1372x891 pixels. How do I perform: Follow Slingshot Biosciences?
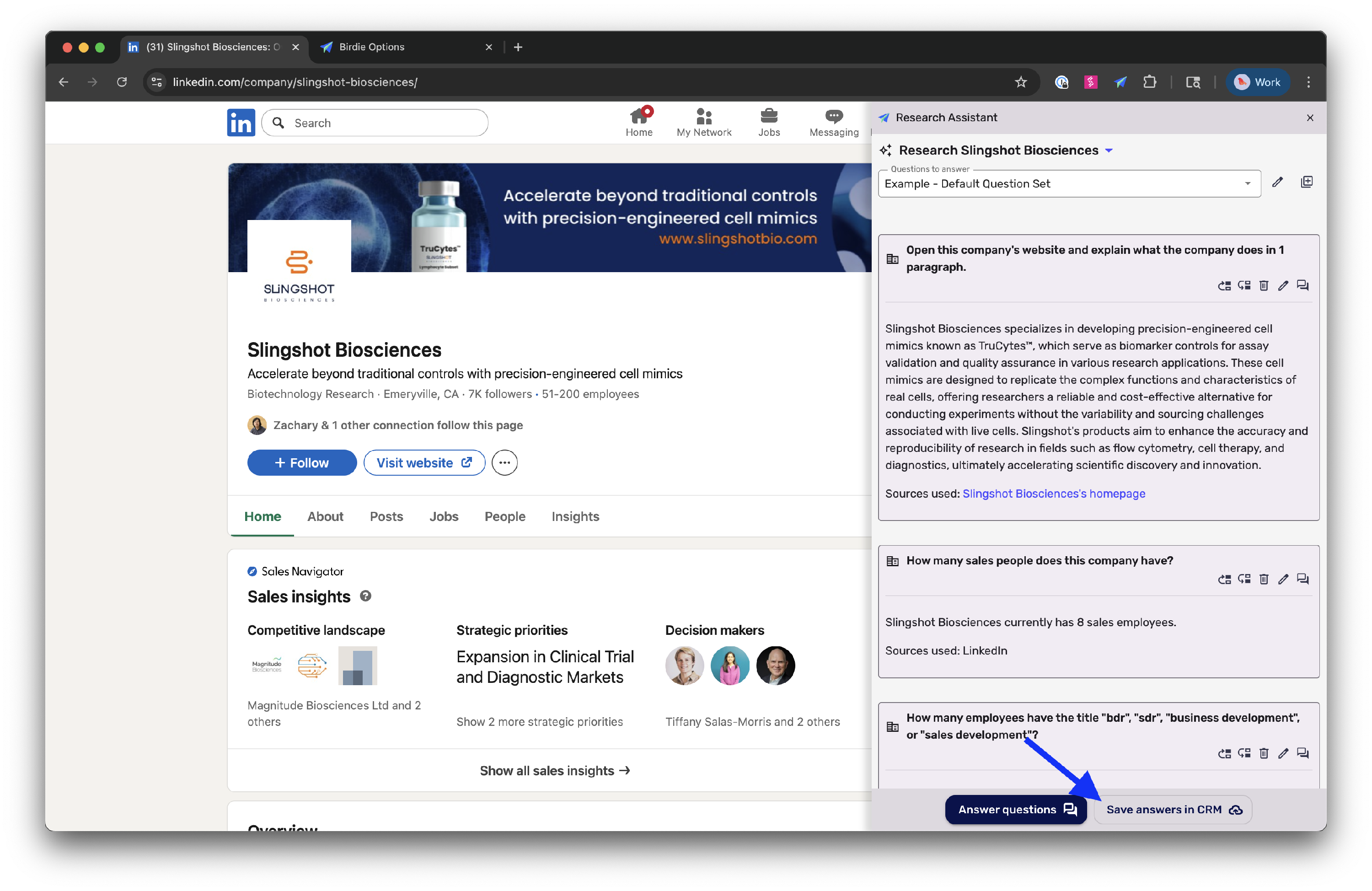302,463
